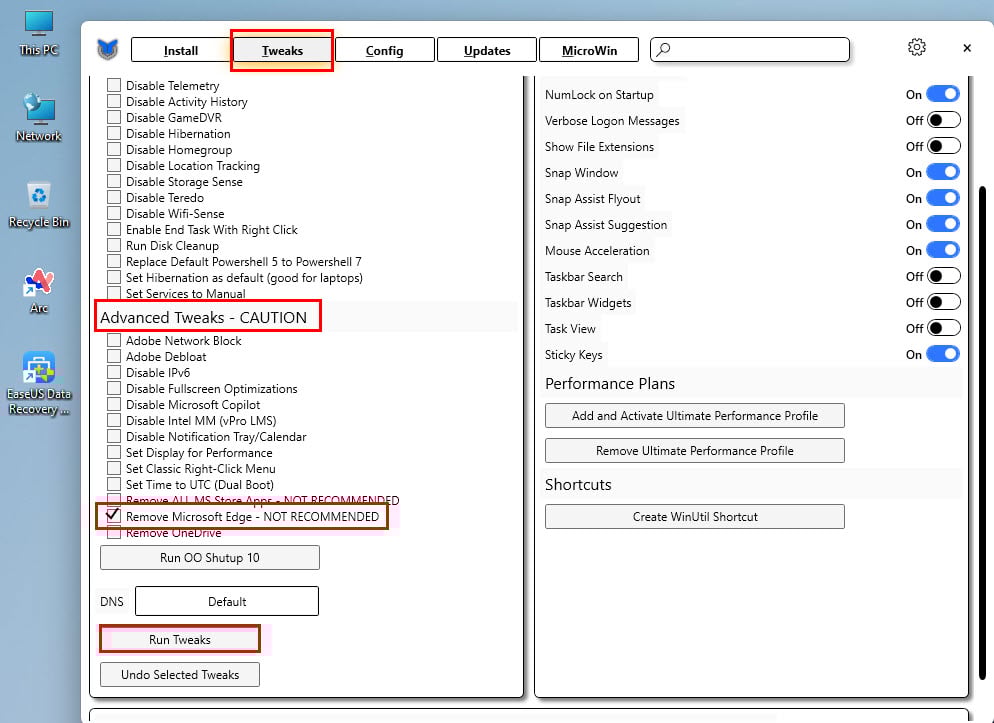Click Remove Ultimate Performance Profile button
The width and height of the screenshot is (994, 723).
coord(695,451)
